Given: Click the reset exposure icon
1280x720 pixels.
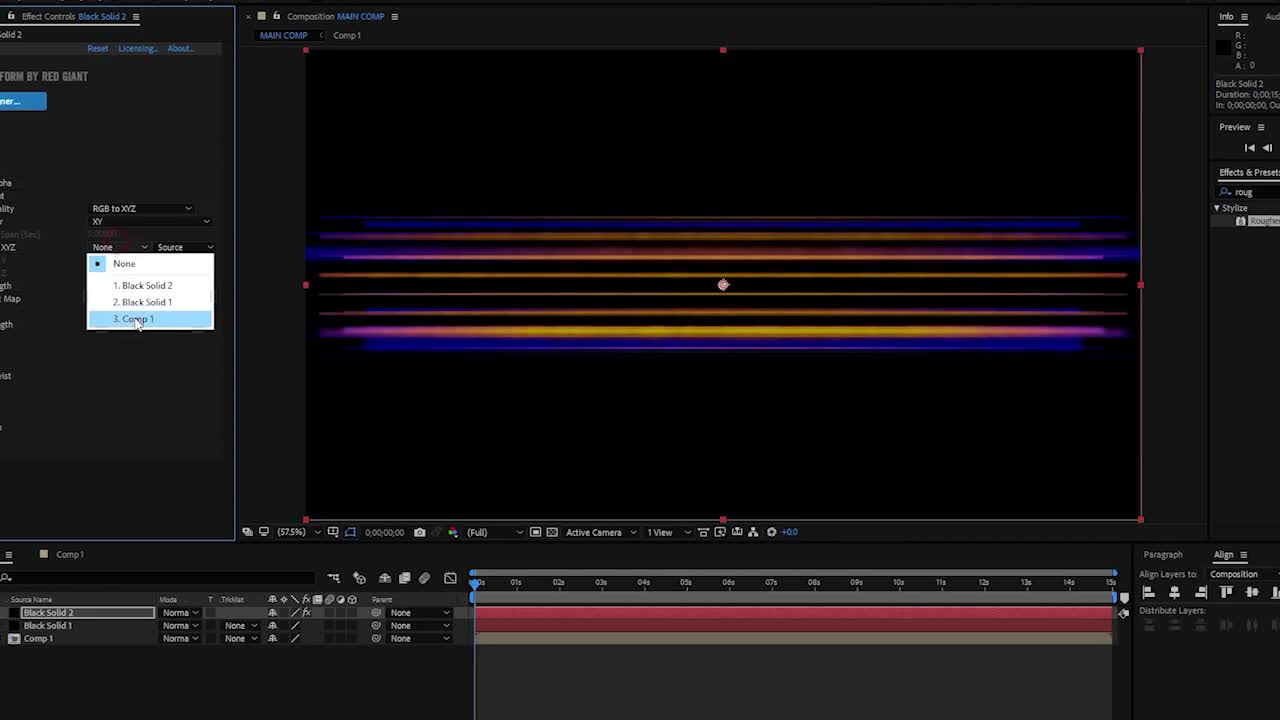Looking at the screenshot, I should coord(771,532).
